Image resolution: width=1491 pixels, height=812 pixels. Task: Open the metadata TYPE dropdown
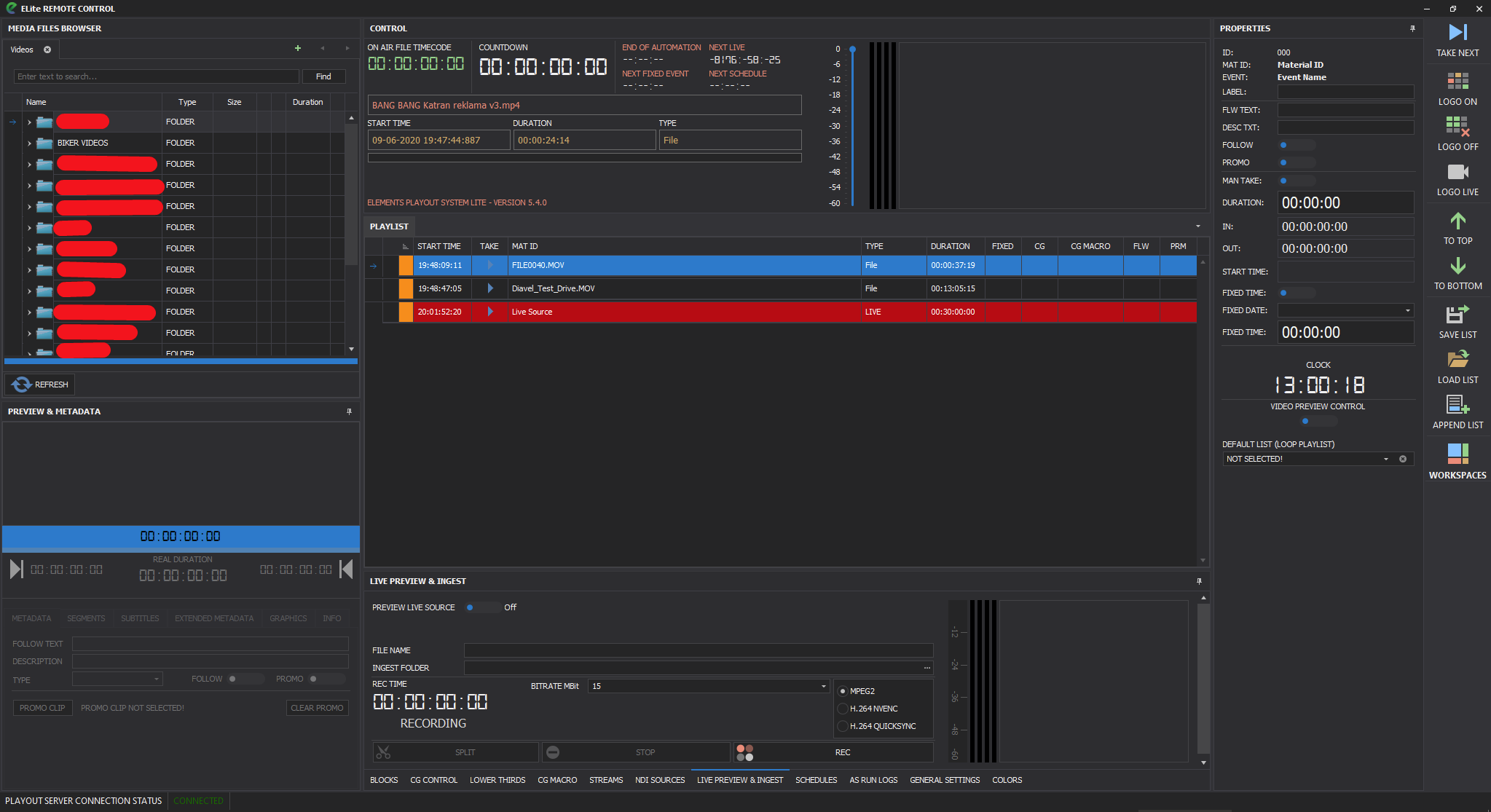coord(156,679)
